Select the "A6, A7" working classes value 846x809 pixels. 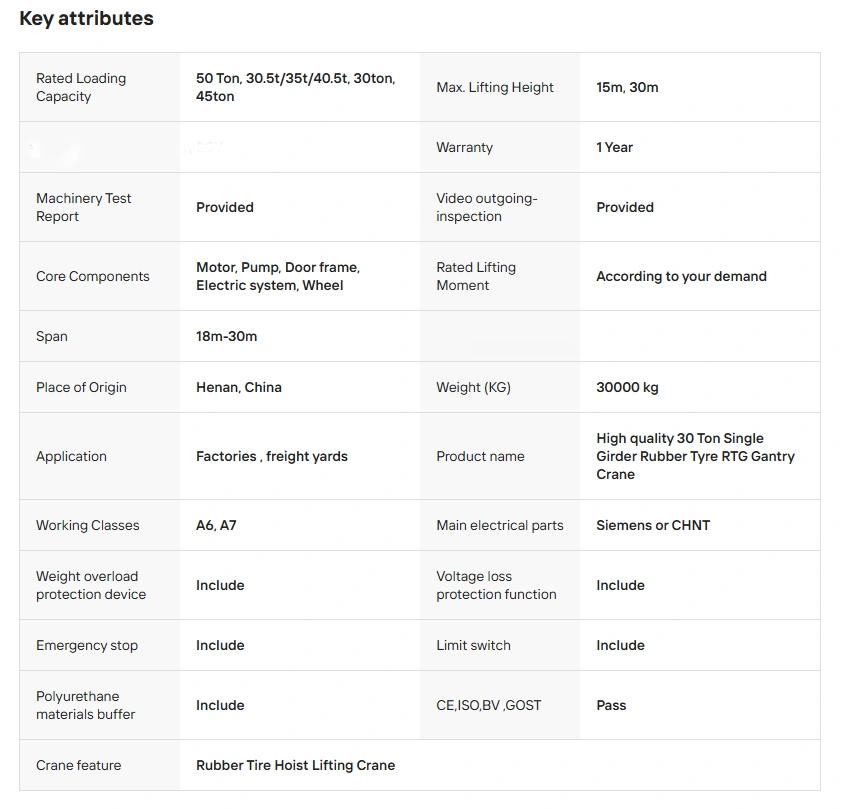216,525
